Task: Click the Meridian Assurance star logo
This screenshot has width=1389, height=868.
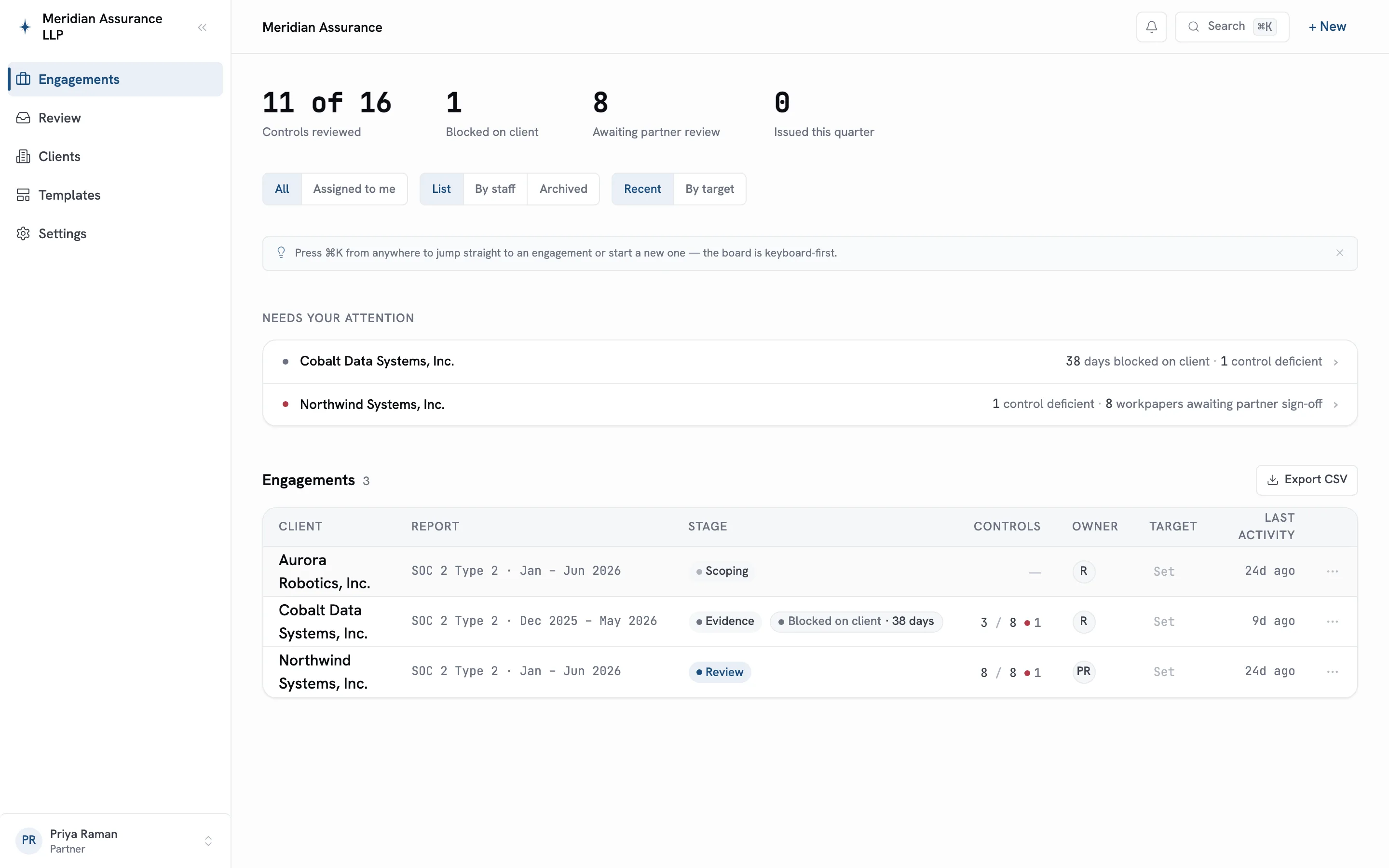Action: [x=25, y=27]
